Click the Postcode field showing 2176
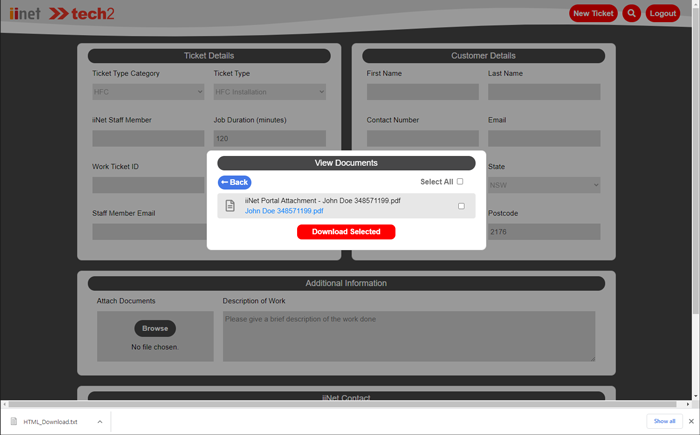The width and height of the screenshot is (700, 435). pyautogui.click(x=544, y=232)
